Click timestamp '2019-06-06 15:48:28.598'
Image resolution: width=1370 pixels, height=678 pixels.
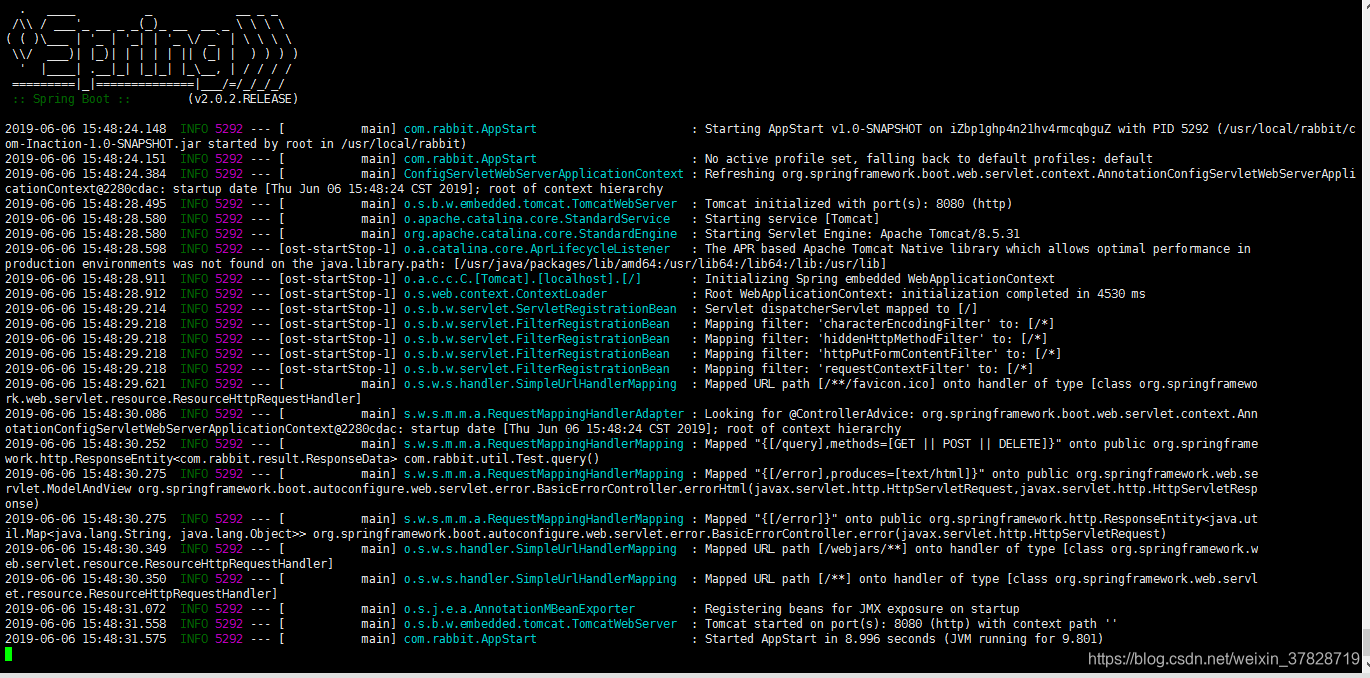click(x=85, y=249)
